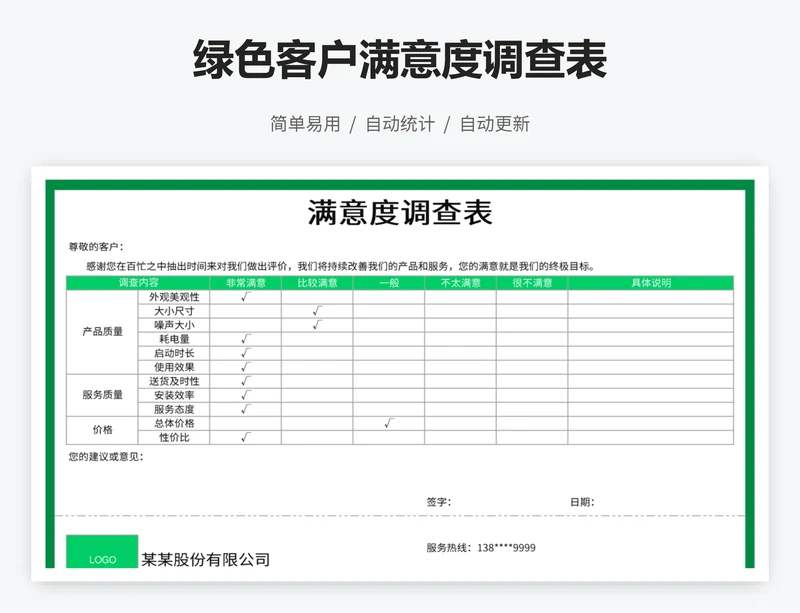Image resolution: width=800 pixels, height=613 pixels.
Task: Click the checkmark in the 噪声大小 row
Action: (317, 325)
